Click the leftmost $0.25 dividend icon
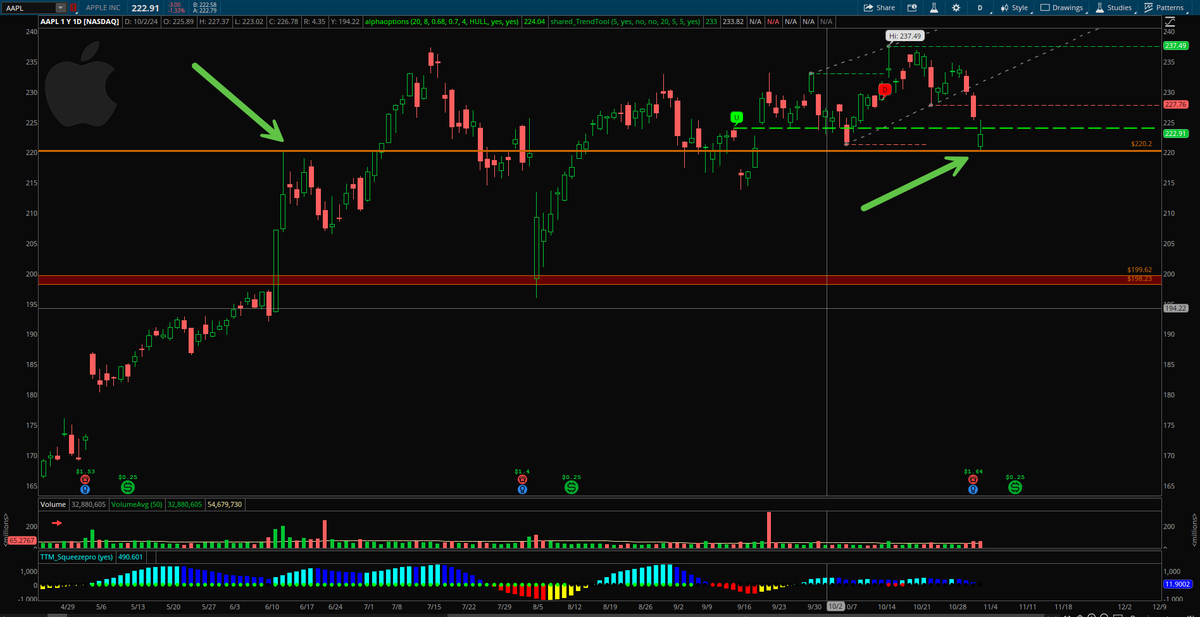The height and width of the screenshot is (617, 1200). pyautogui.click(x=127, y=487)
